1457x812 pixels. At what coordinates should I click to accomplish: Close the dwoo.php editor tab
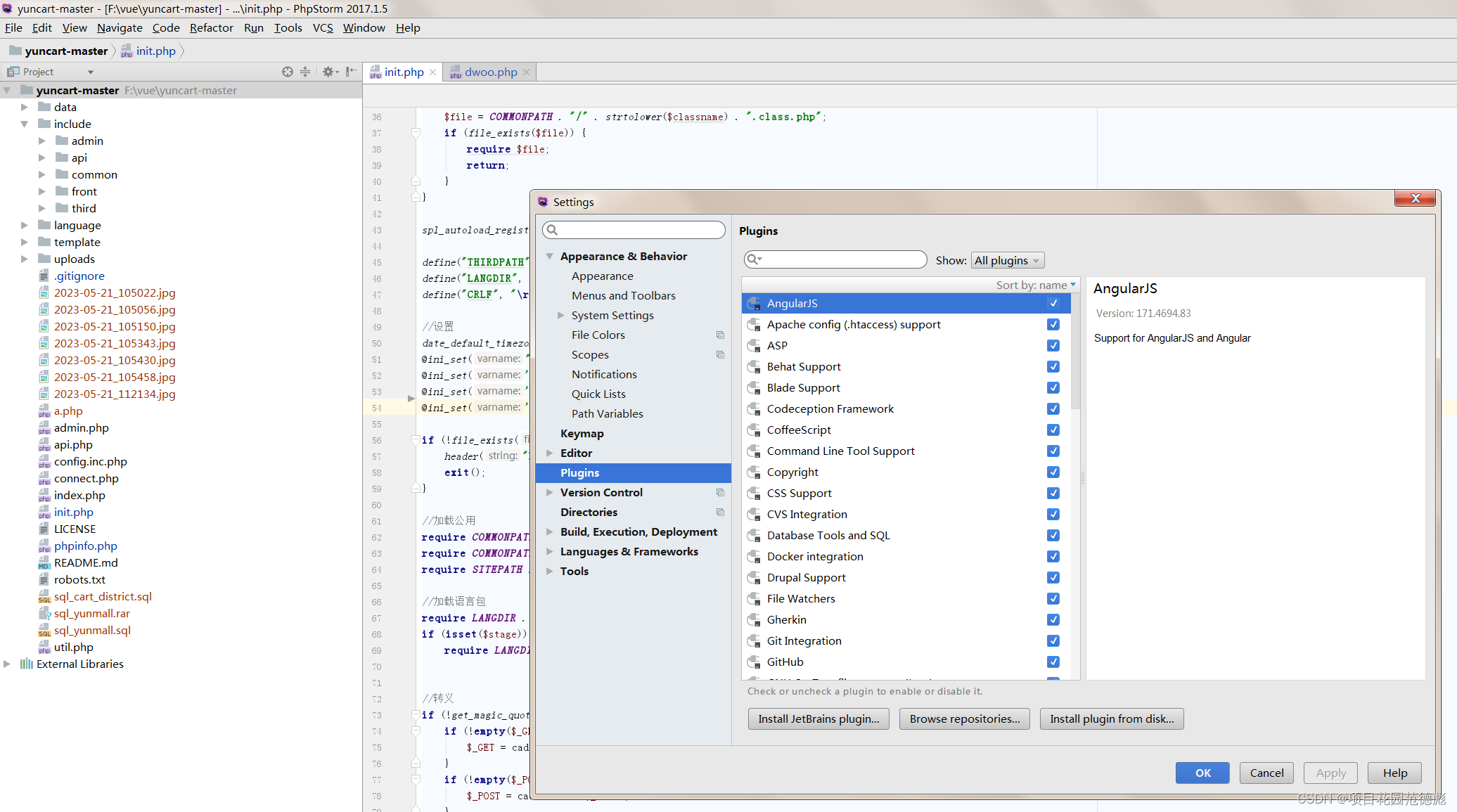526,72
